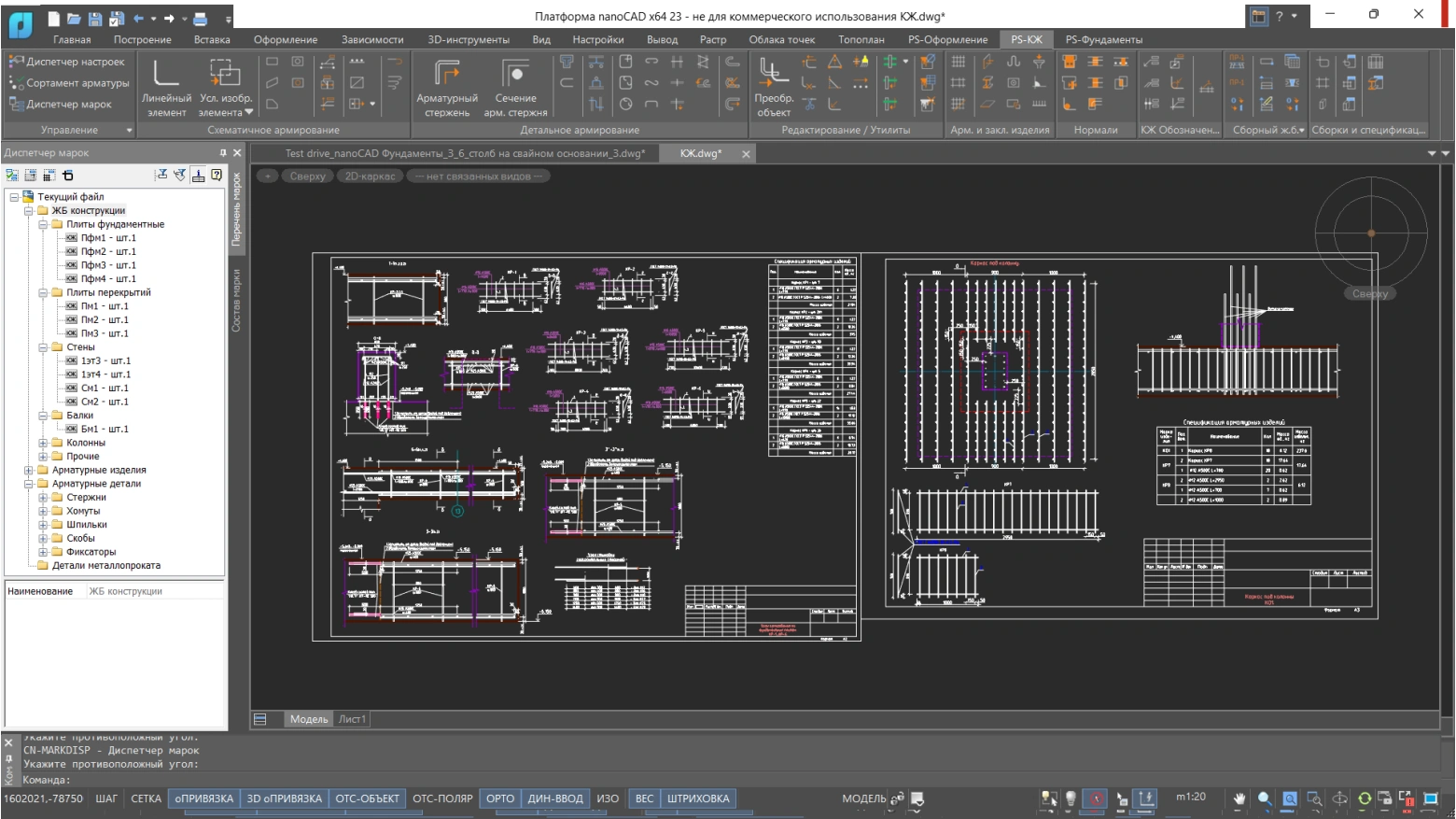Click the Save icon in quick access toolbar
Image resolution: width=1456 pixels, height=819 pixels.
click(x=95, y=18)
